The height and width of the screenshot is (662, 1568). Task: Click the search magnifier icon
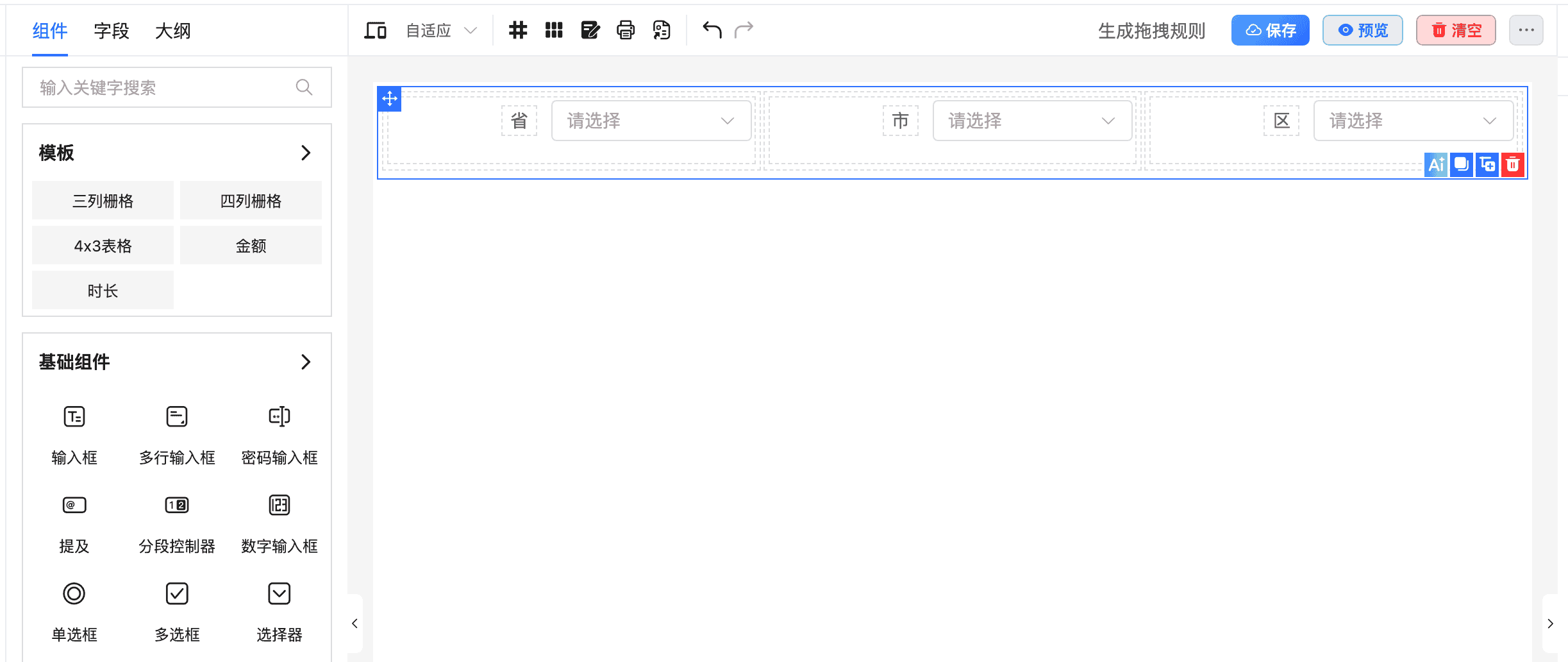(304, 87)
